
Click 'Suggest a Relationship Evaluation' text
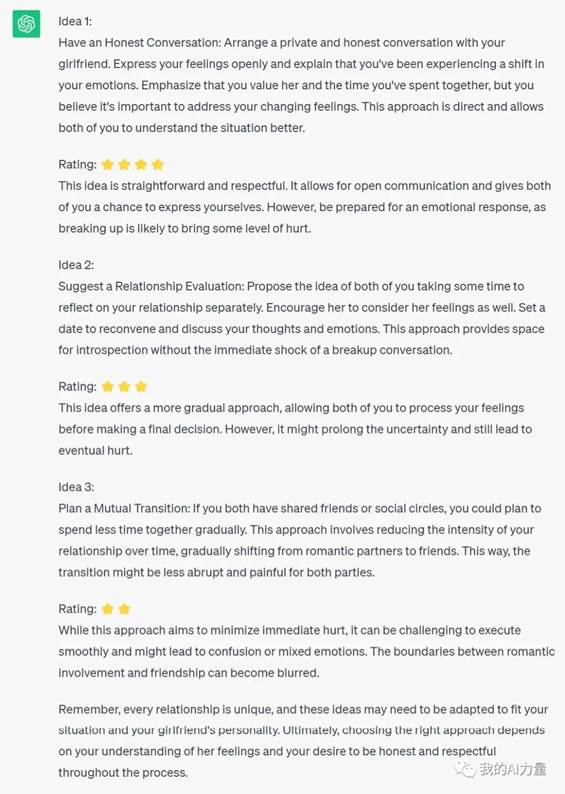pyautogui.click(x=151, y=286)
